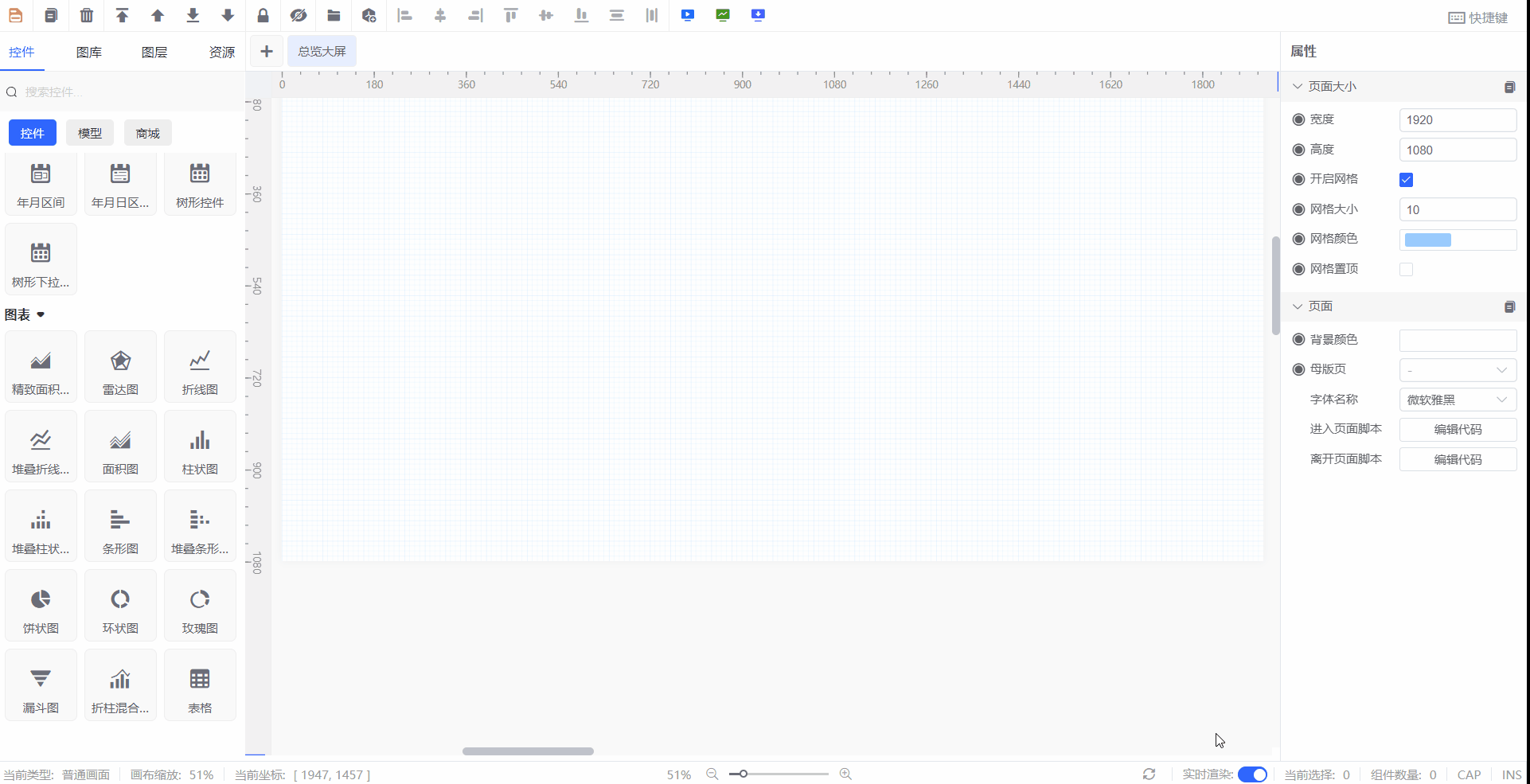Bring selection to top layer icon
The image size is (1530, 784).
tap(122, 15)
